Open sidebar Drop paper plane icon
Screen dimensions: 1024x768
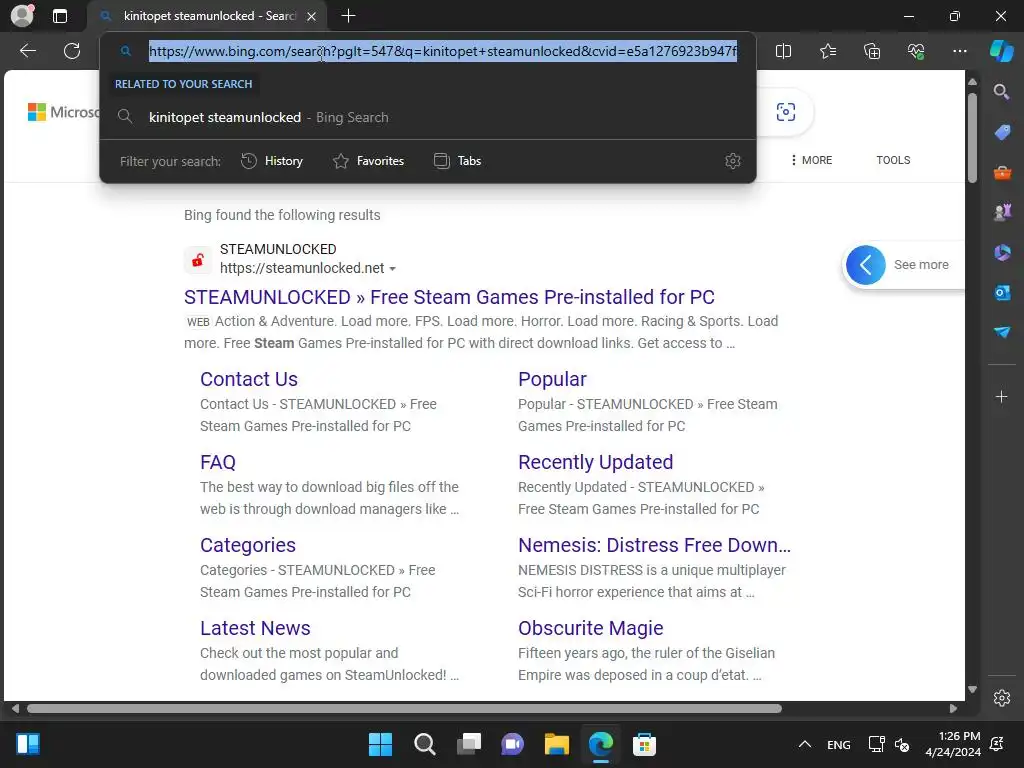click(1002, 332)
